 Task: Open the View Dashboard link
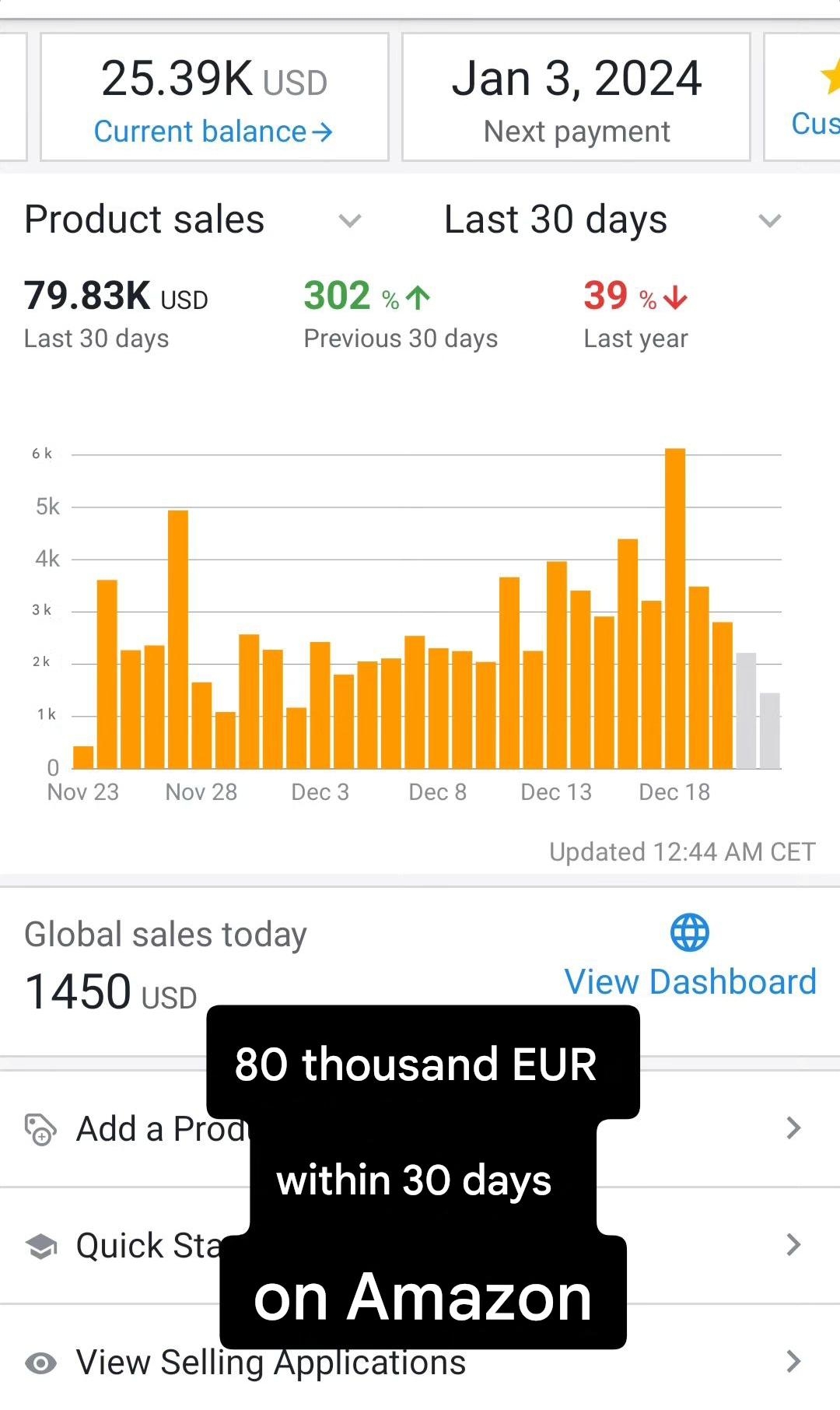pyautogui.click(x=690, y=982)
